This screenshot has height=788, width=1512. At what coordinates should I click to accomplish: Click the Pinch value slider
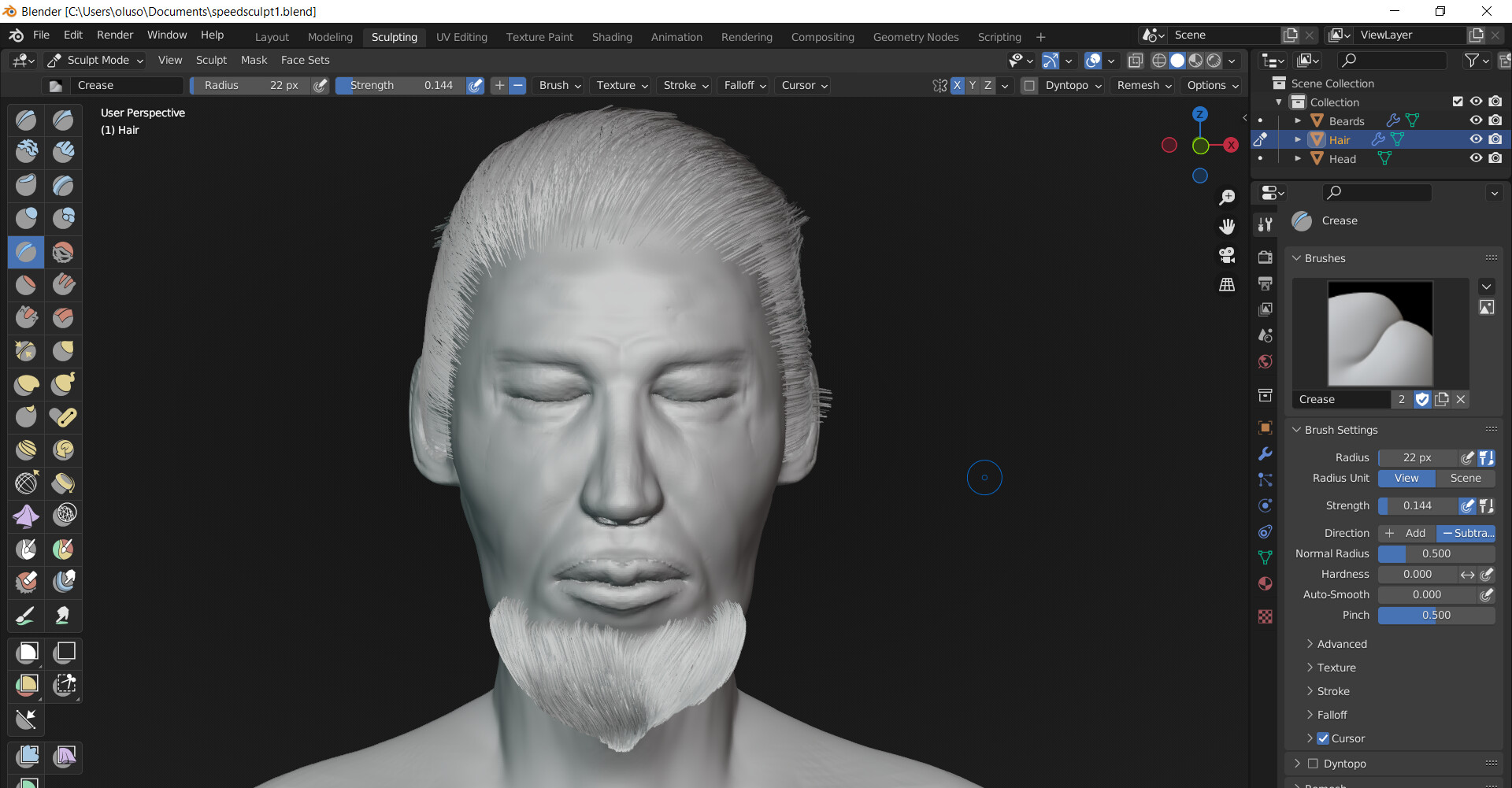1437,615
